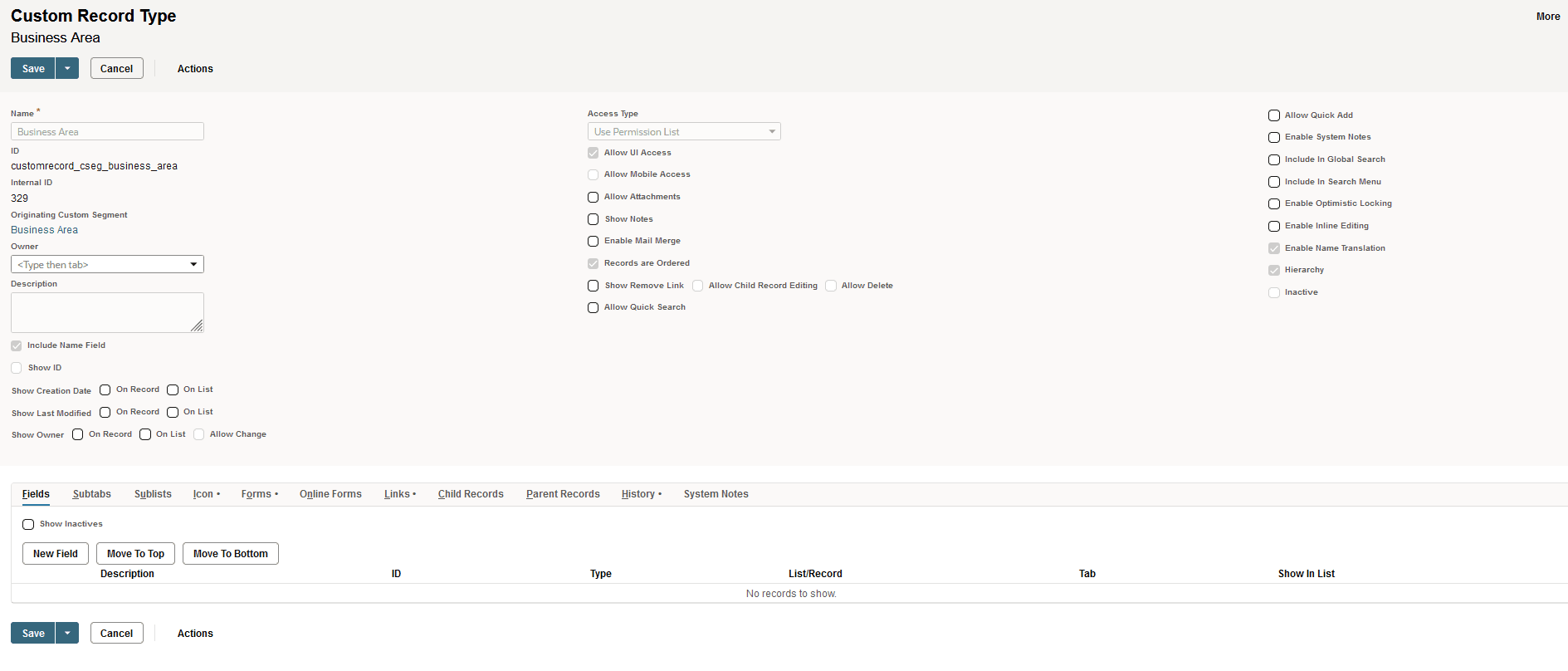The image size is (1568, 671).
Task: Check Show Owner On List
Action: [x=145, y=434]
